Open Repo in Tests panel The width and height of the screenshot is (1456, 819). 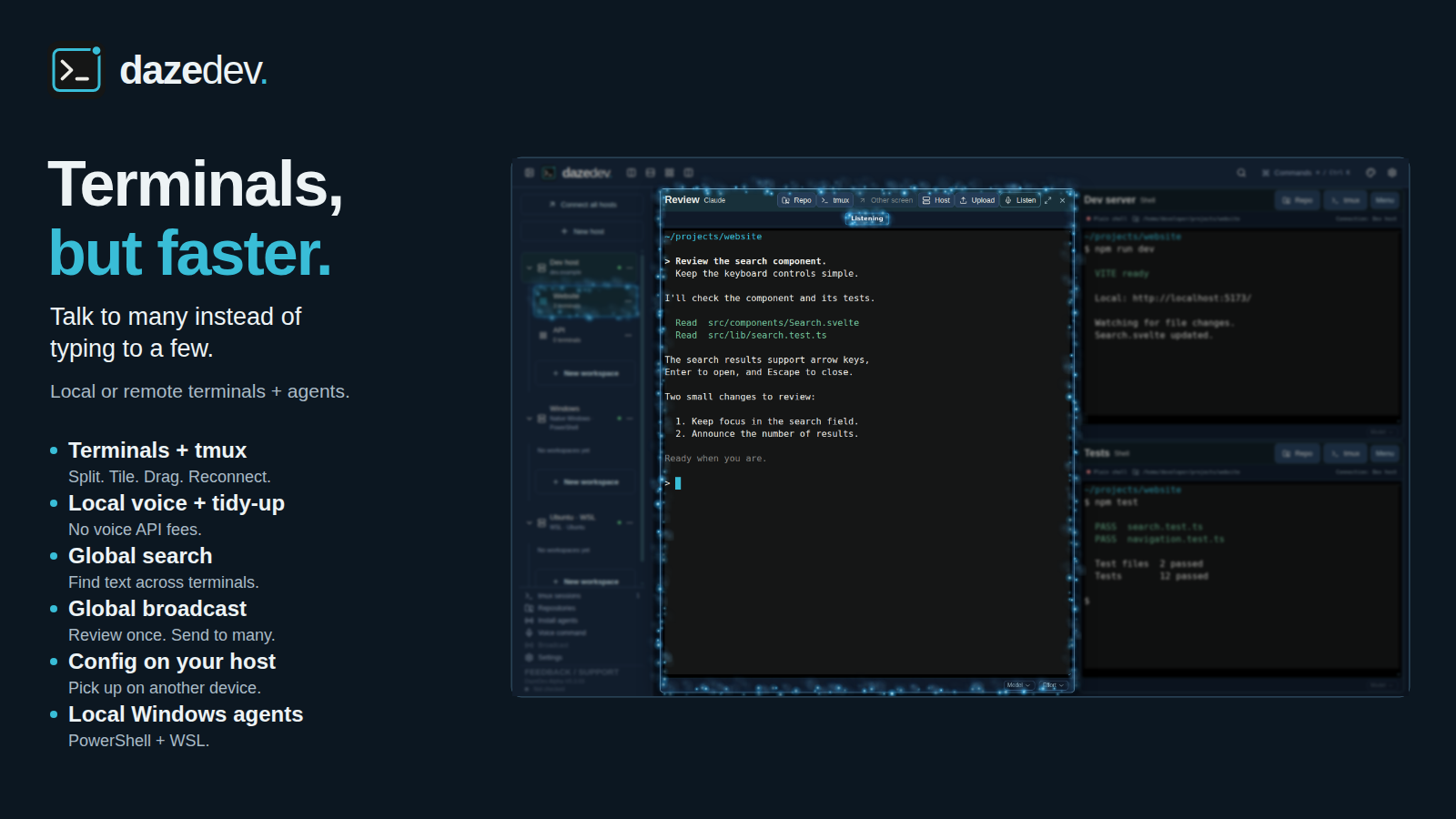click(1298, 453)
